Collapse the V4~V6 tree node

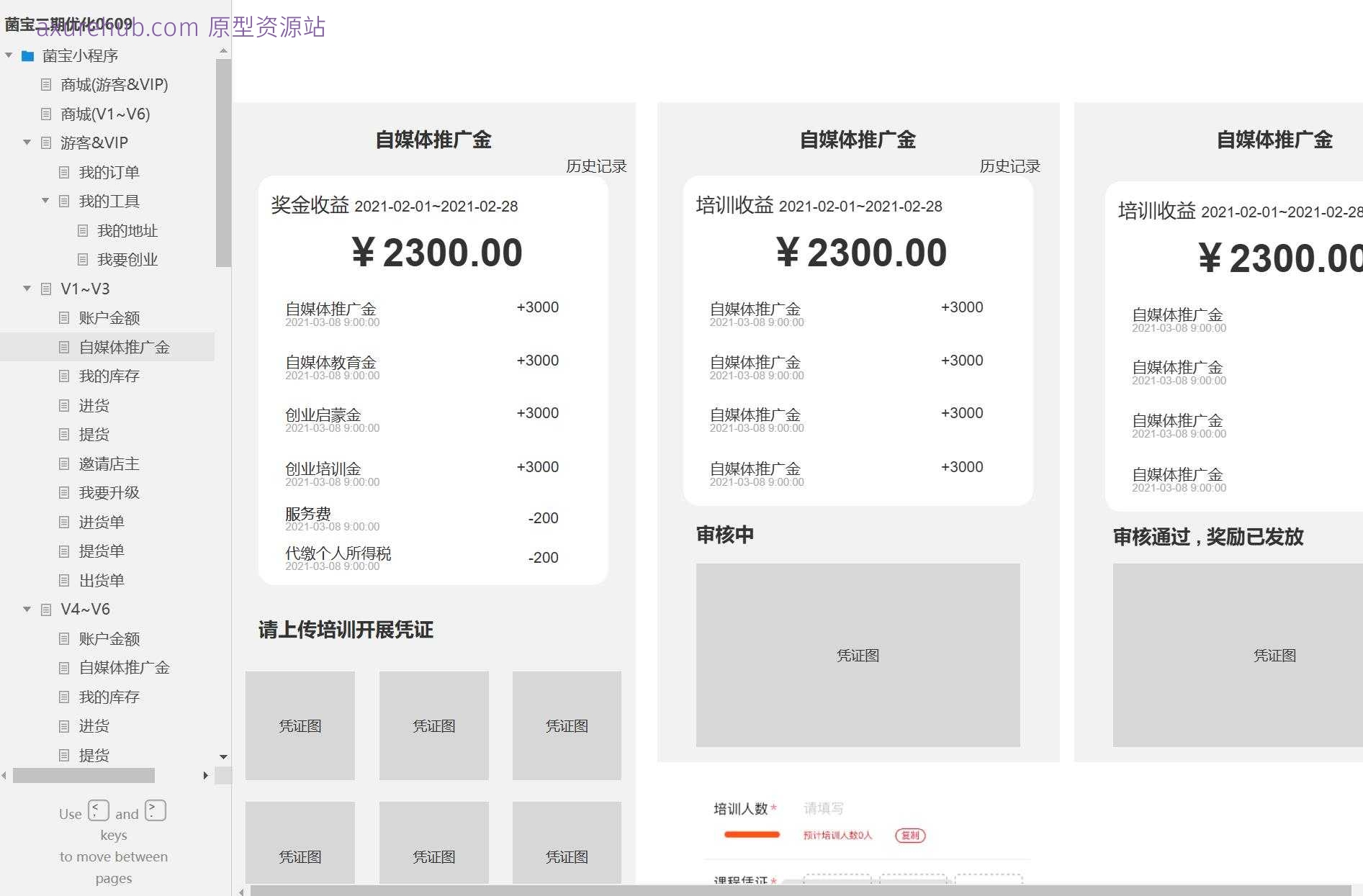27,609
